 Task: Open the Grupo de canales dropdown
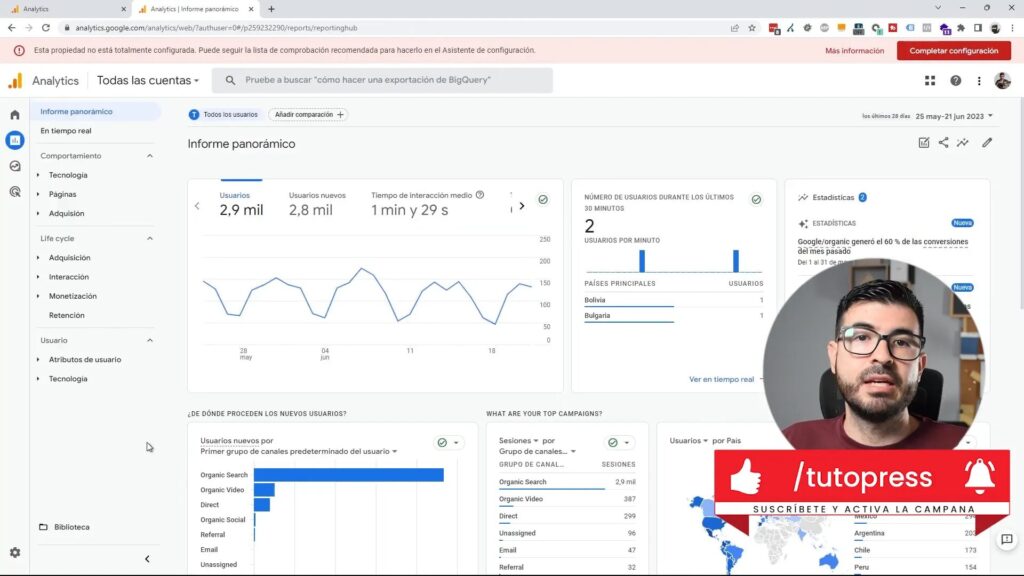537,451
